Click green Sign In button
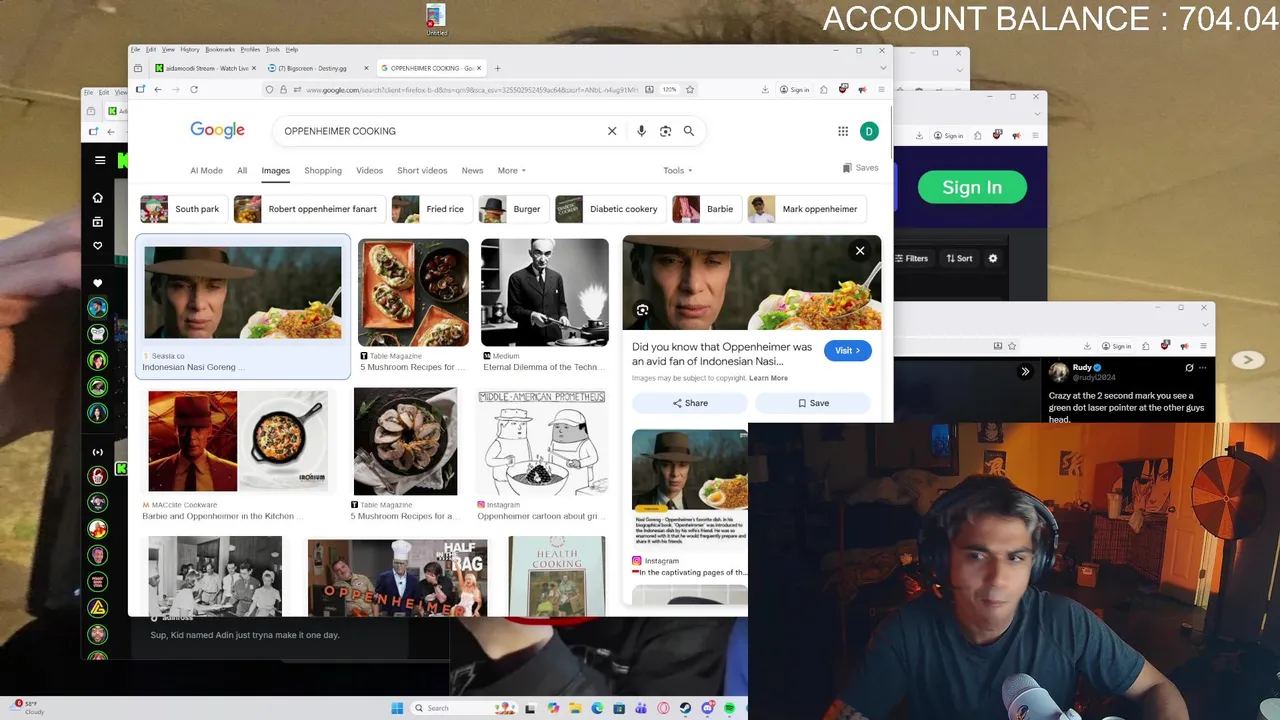Viewport: 1280px width, 720px height. tap(972, 187)
